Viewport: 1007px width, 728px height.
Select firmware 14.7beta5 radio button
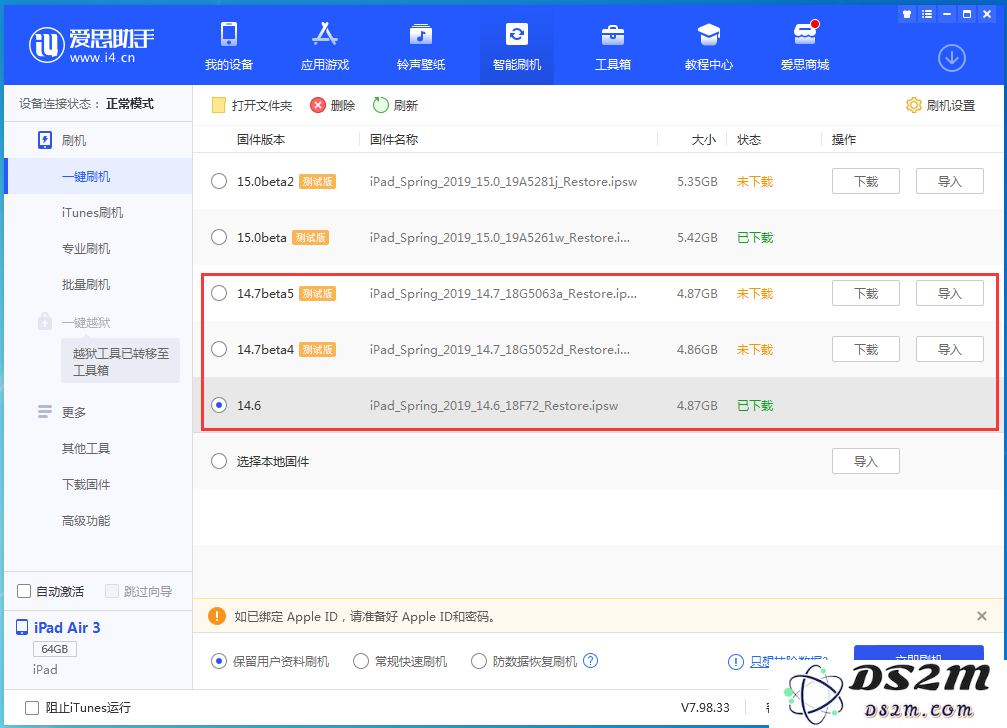(219, 293)
